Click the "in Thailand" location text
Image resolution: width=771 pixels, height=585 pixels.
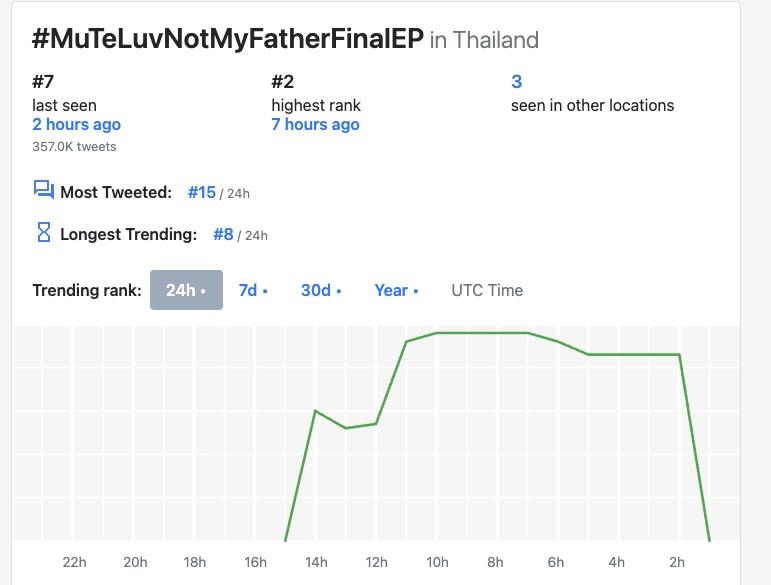[x=484, y=41]
